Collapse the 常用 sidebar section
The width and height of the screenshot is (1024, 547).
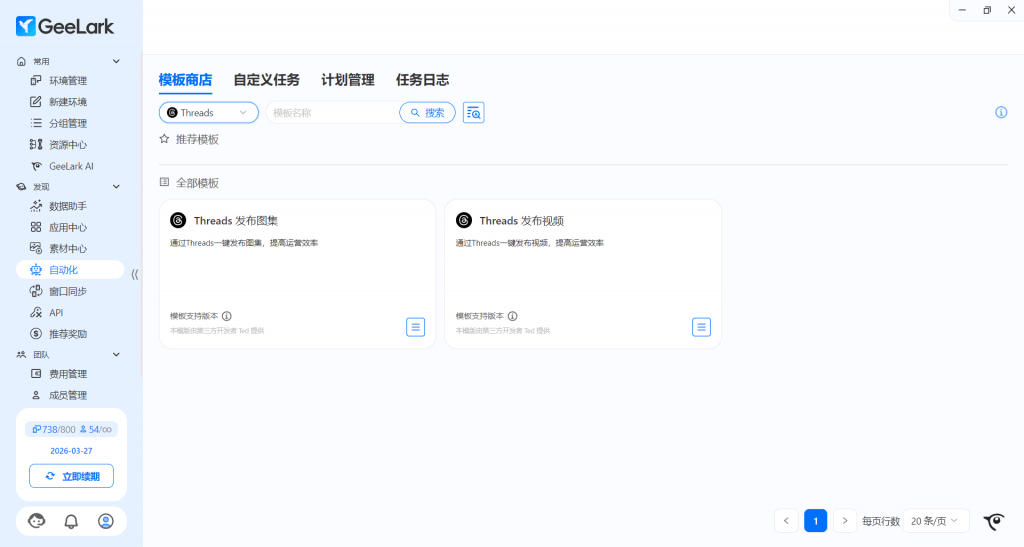[x=116, y=62]
